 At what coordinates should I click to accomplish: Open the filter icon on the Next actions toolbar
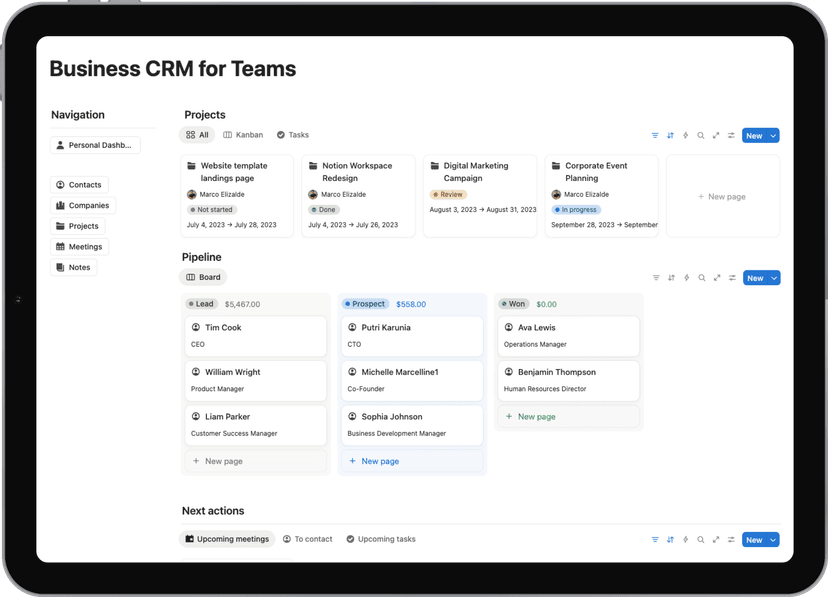point(656,539)
